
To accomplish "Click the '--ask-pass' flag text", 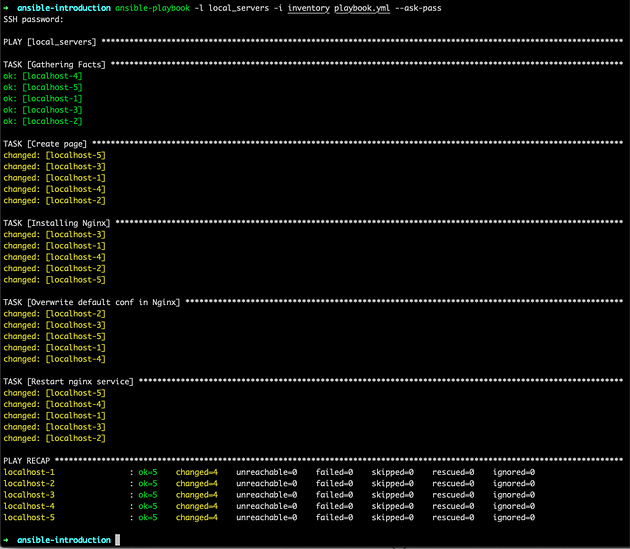I will (418, 8).
